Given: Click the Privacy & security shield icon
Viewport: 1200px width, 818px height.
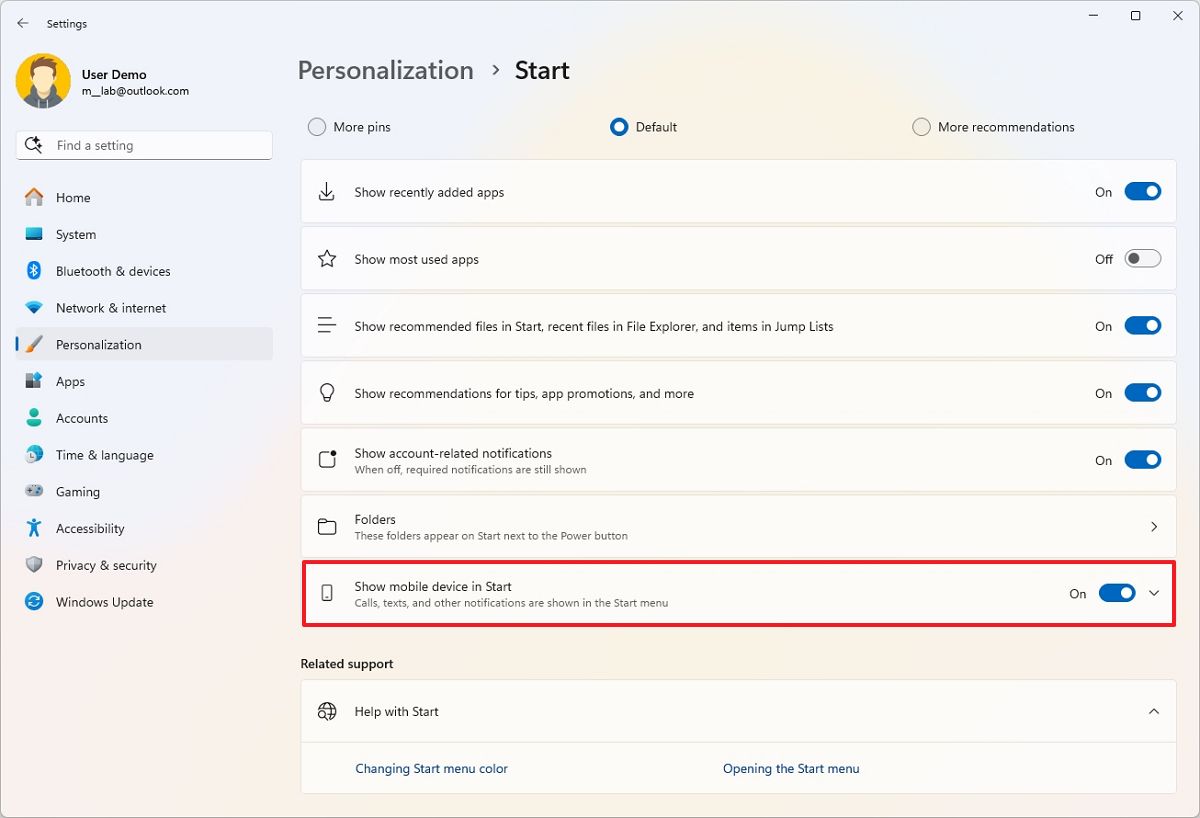Looking at the screenshot, I should [x=34, y=565].
